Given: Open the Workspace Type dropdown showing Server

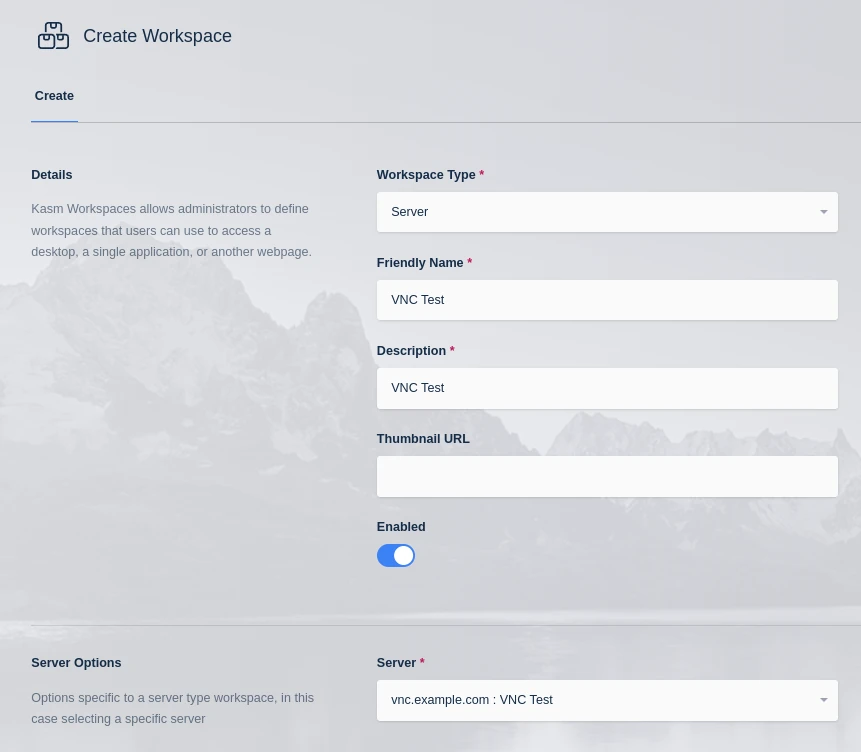Looking at the screenshot, I should pyautogui.click(x=607, y=212).
